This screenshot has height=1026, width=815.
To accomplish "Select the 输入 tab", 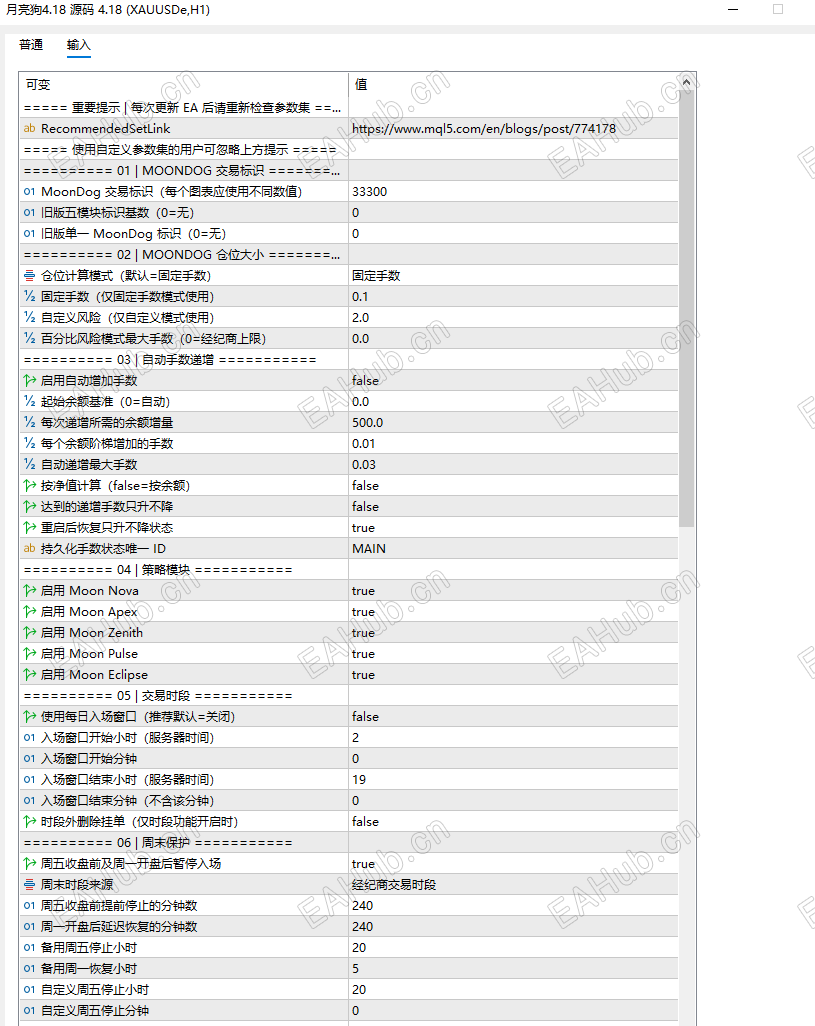I will pyautogui.click(x=78, y=44).
